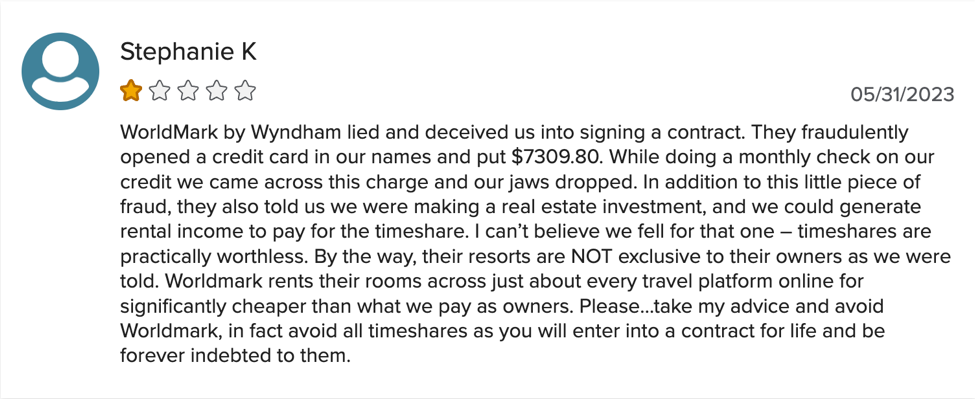Click the phrase "real estate investment"
Image resolution: width=975 pixels, height=399 pixels.
(601, 206)
